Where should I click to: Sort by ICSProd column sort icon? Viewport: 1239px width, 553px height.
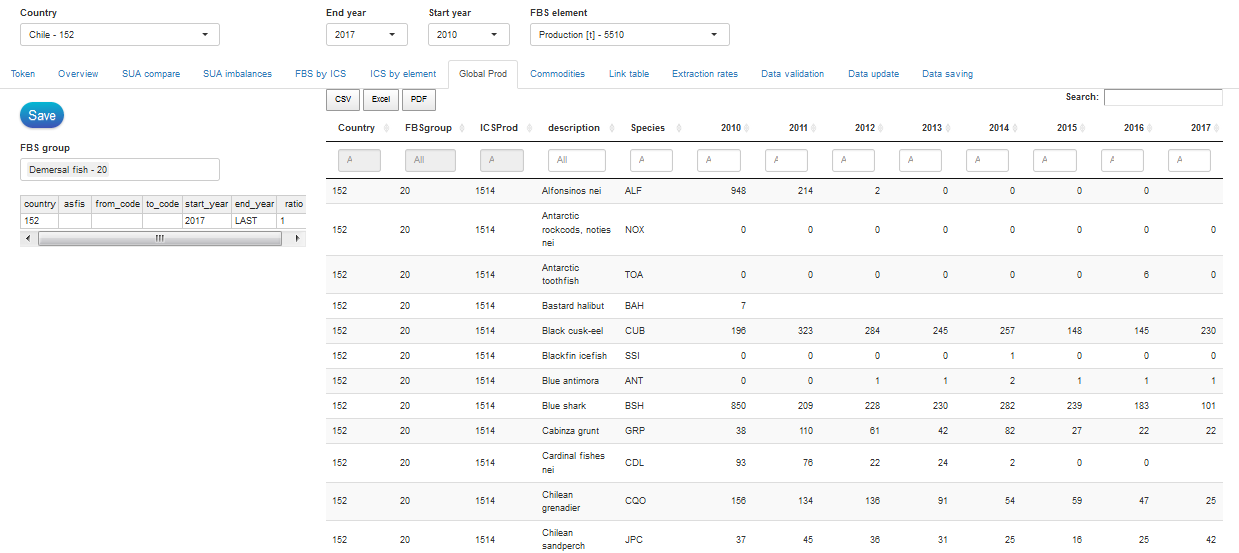528,128
